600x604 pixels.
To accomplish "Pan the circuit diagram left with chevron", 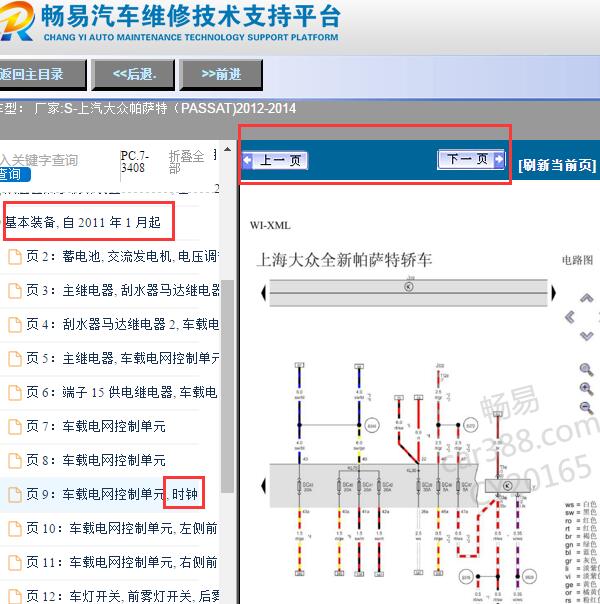I will point(570,317).
